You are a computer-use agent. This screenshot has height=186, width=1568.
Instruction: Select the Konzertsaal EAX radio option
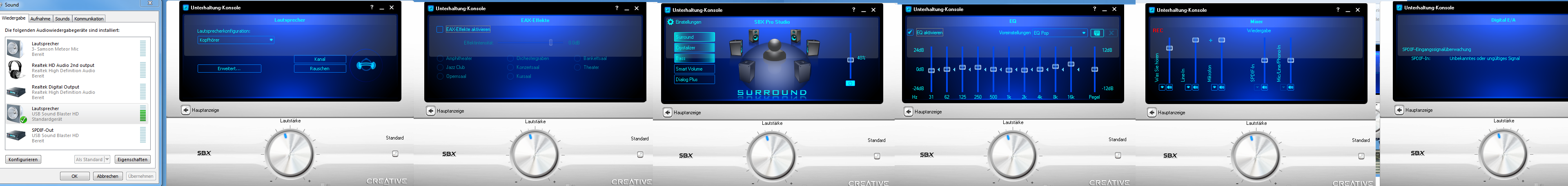[510, 67]
